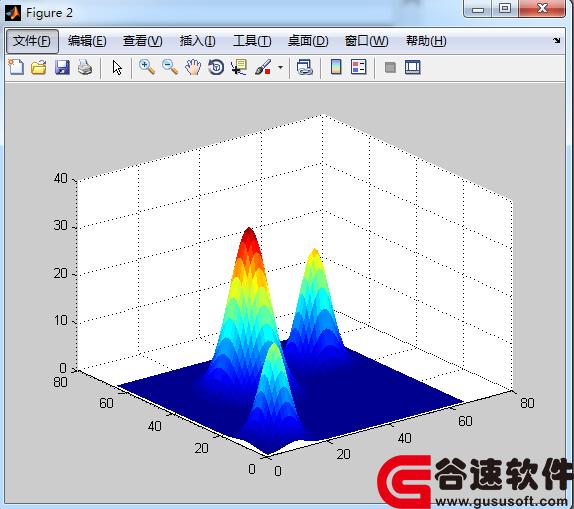Viewport: 574px width, 509px height.
Task: Toggle the Data Cursor tool
Action: pos(239,67)
